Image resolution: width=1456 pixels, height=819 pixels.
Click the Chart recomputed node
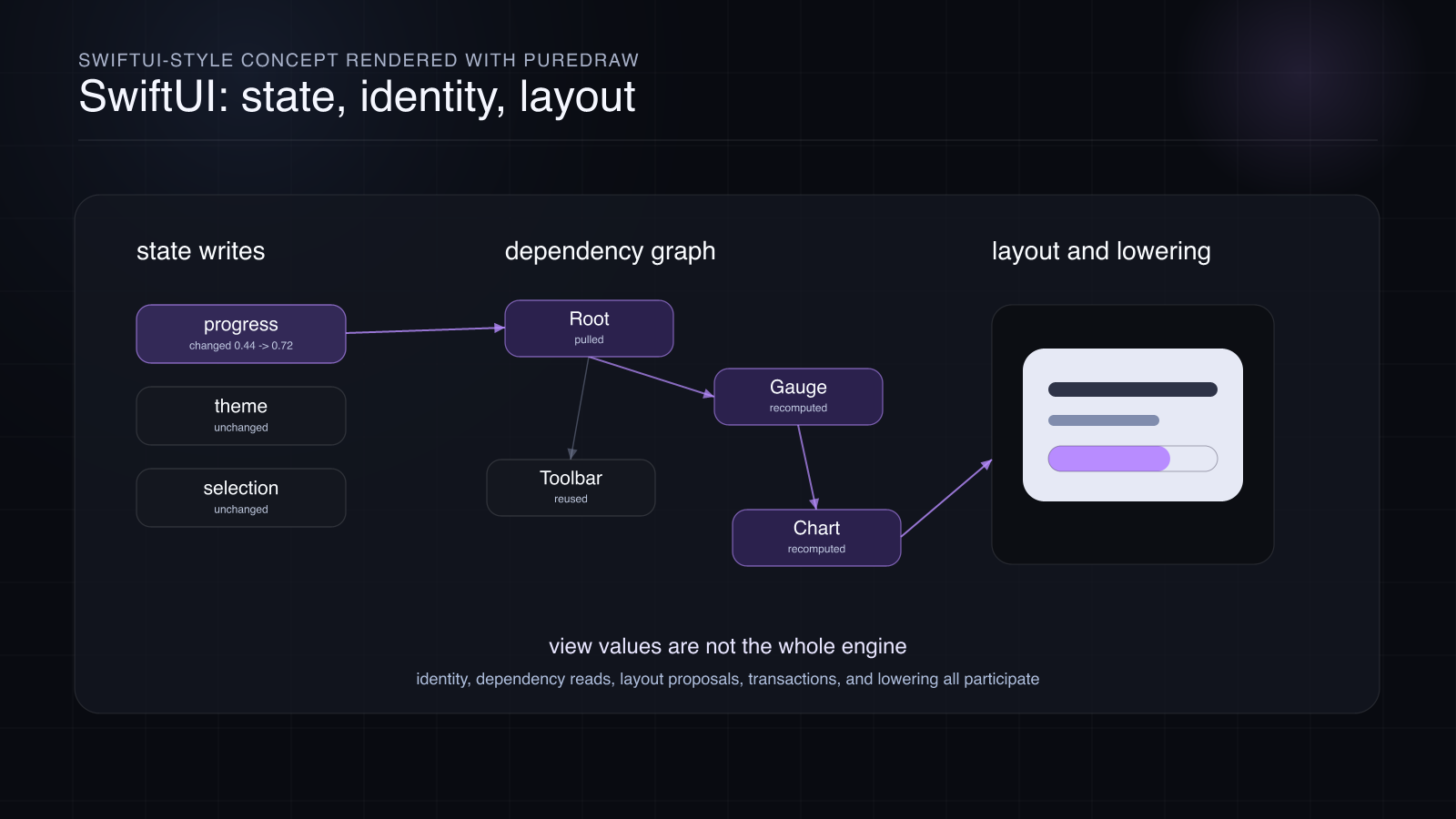[816, 538]
